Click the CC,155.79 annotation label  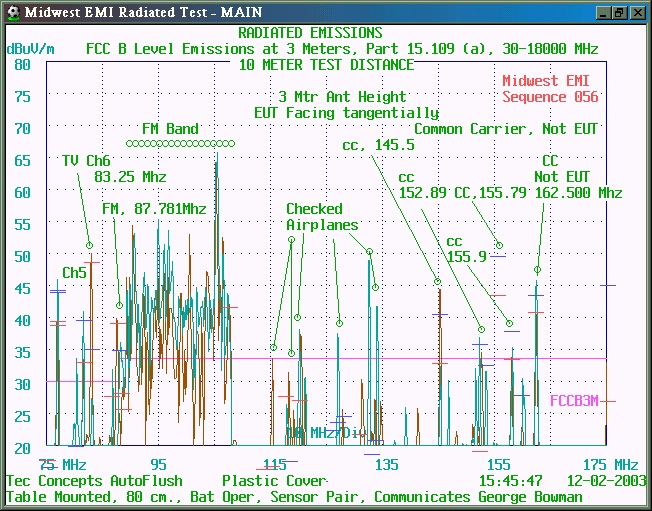tap(490, 193)
